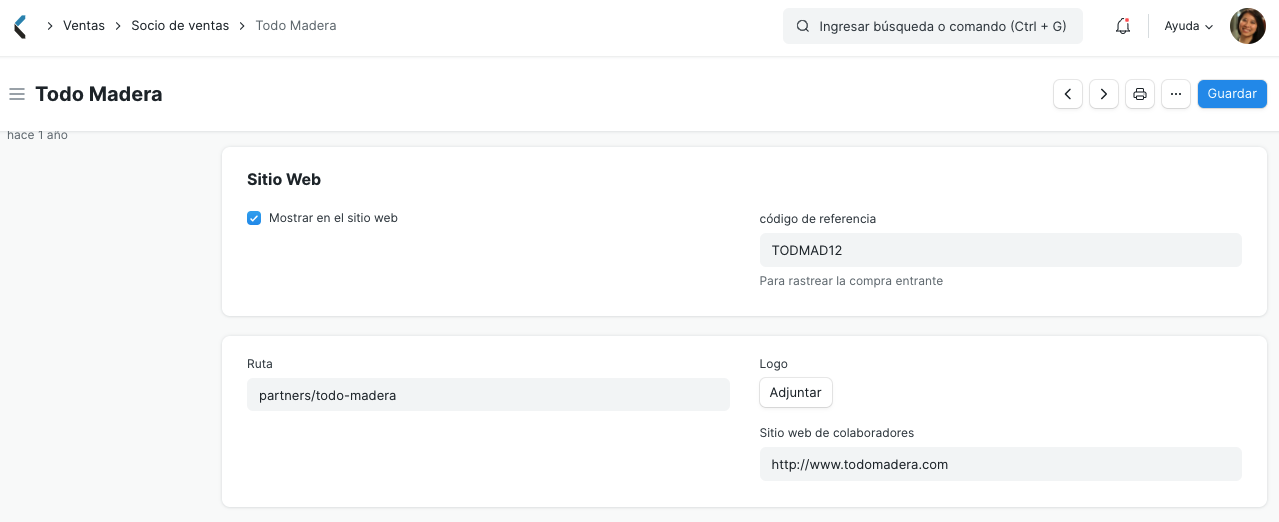Toggle sidebar with hamburger icon
The height and width of the screenshot is (522, 1279).
point(17,94)
